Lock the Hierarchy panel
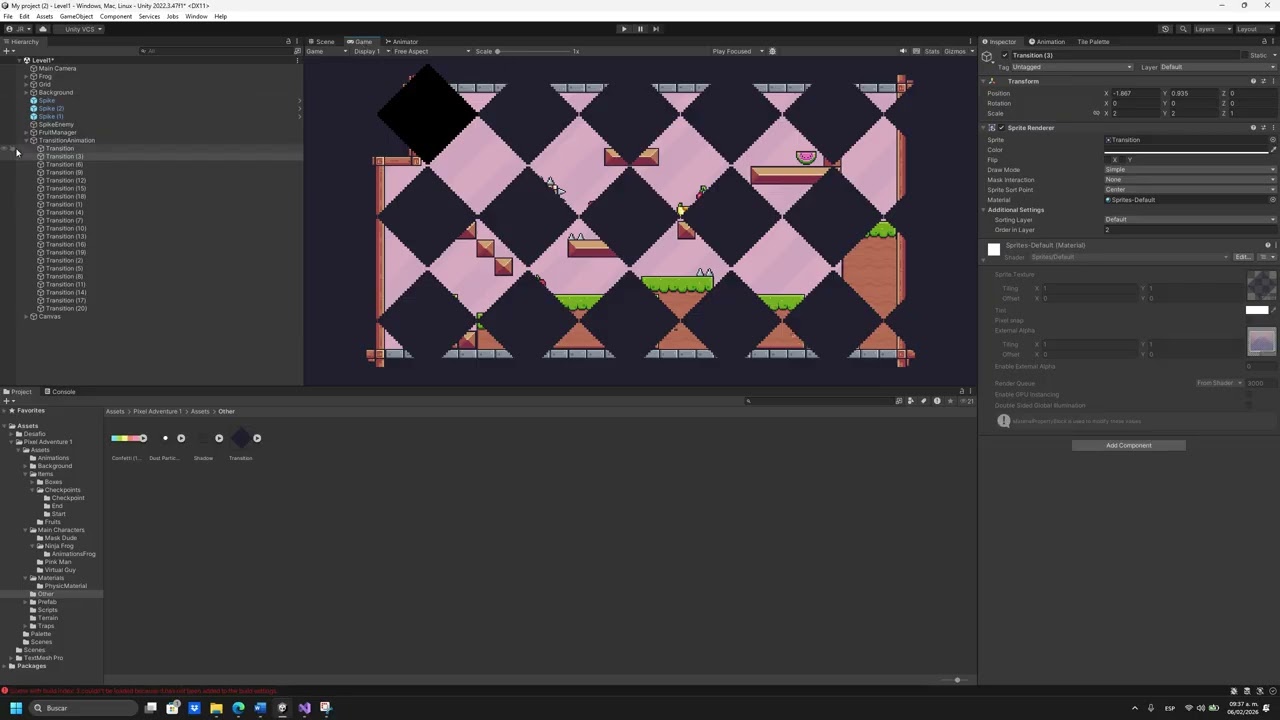 pyautogui.click(x=288, y=41)
